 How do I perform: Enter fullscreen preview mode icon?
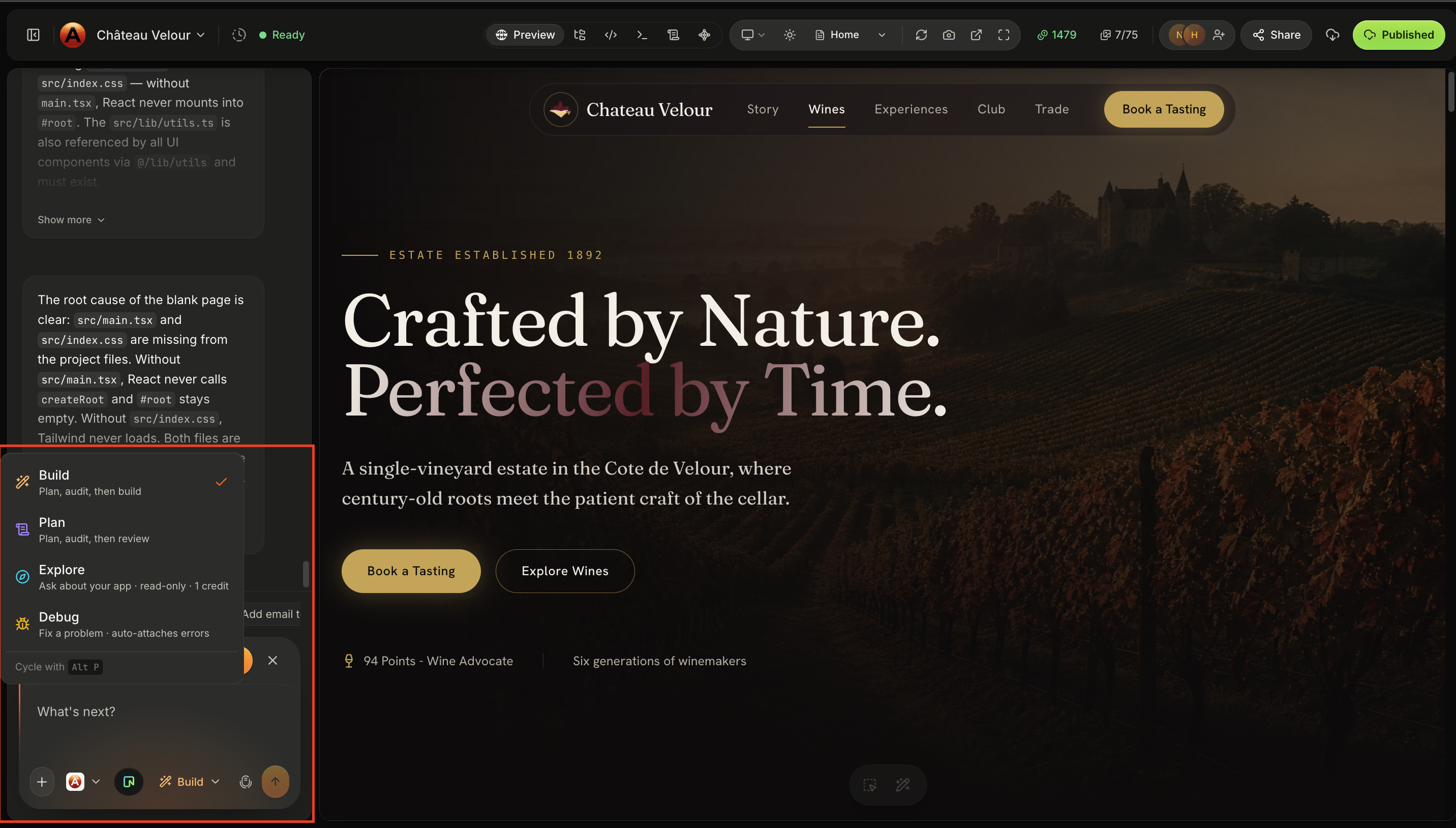[x=1004, y=35]
